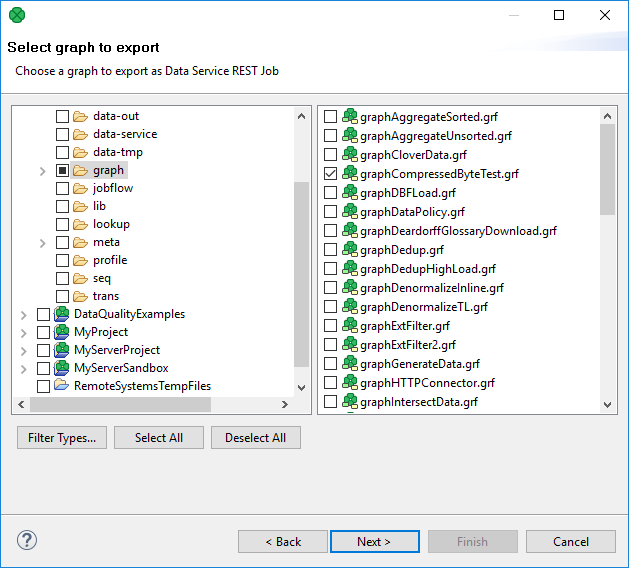The image size is (629, 568).
Task: Click the help question mark icon
Action: (27, 541)
